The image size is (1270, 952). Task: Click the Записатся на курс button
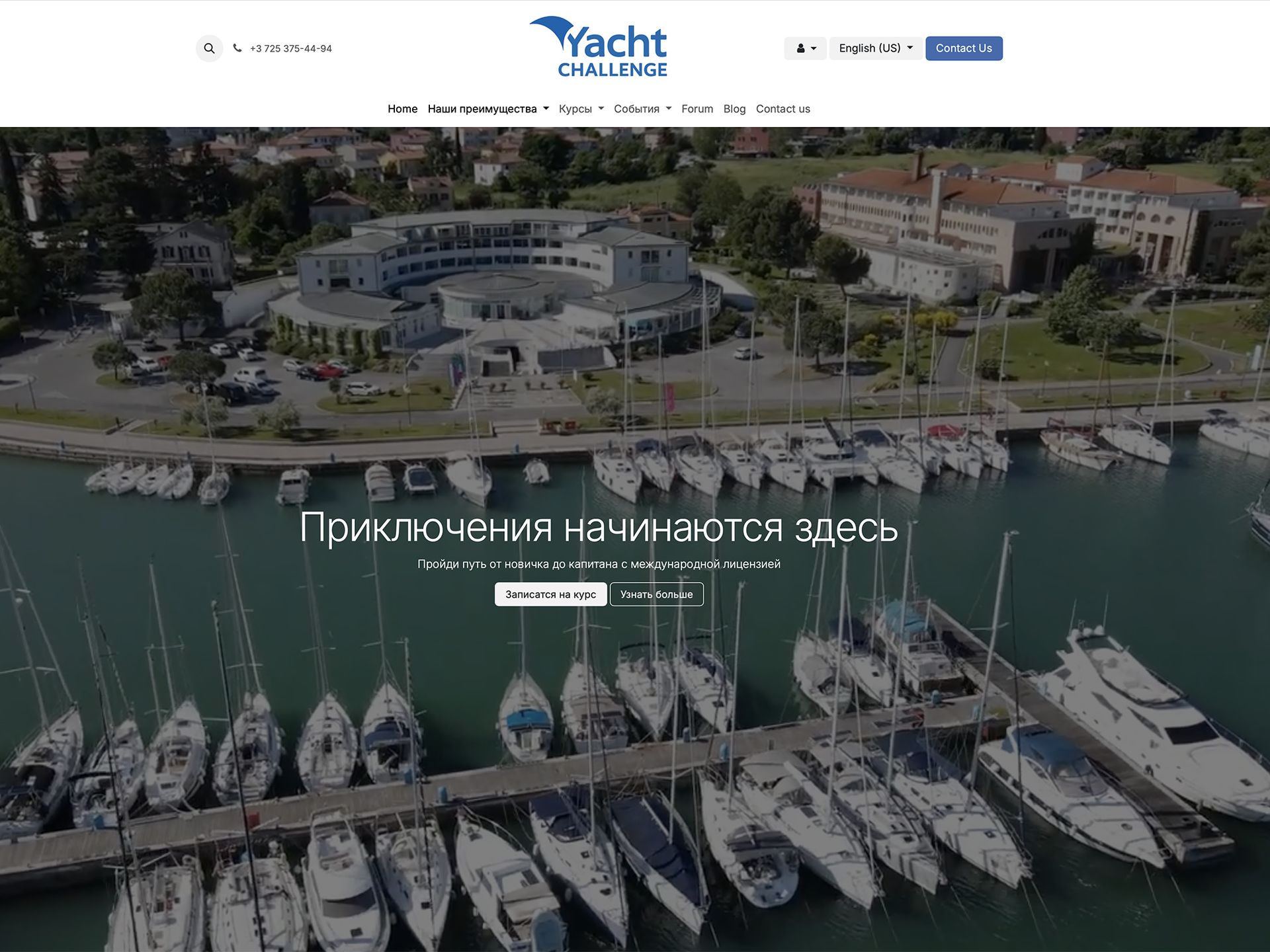pyautogui.click(x=550, y=594)
